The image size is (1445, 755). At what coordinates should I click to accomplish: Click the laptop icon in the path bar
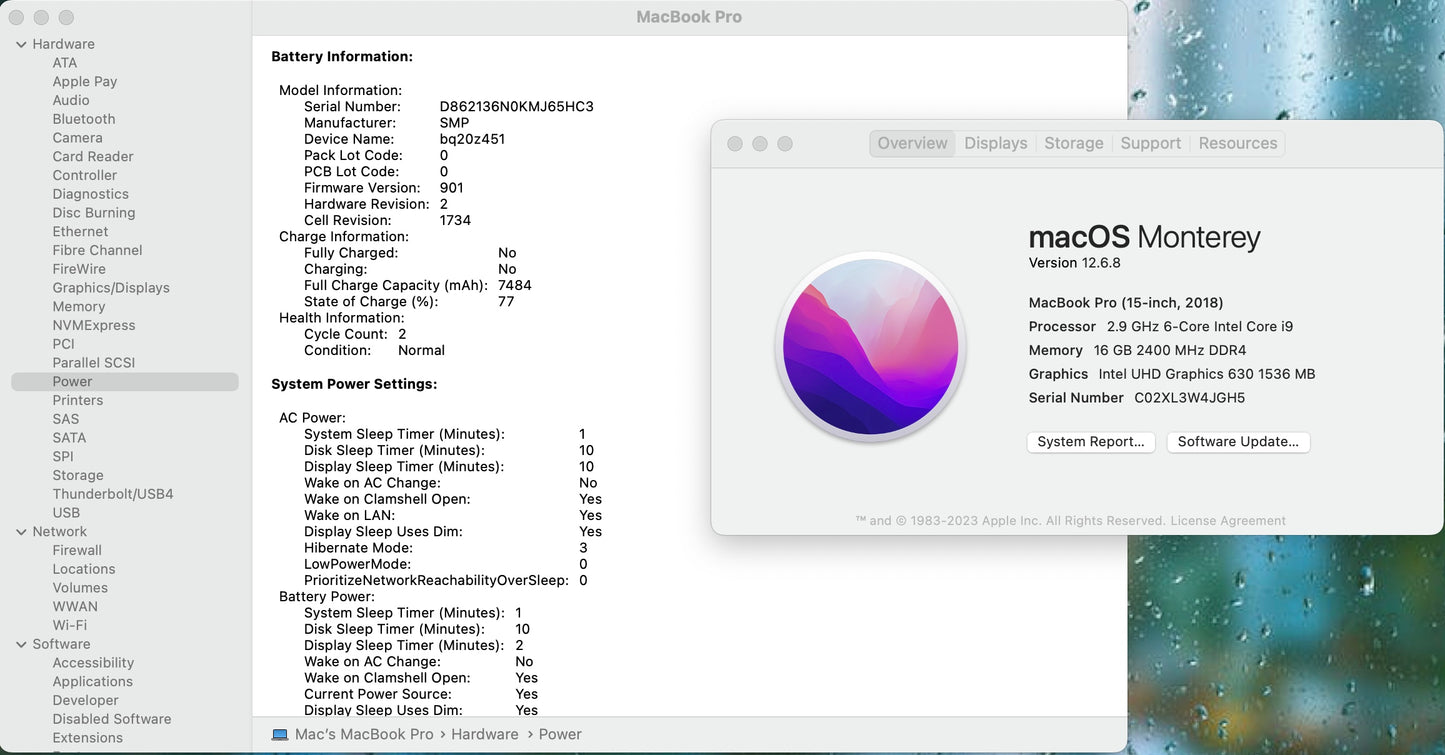coord(280,734)
